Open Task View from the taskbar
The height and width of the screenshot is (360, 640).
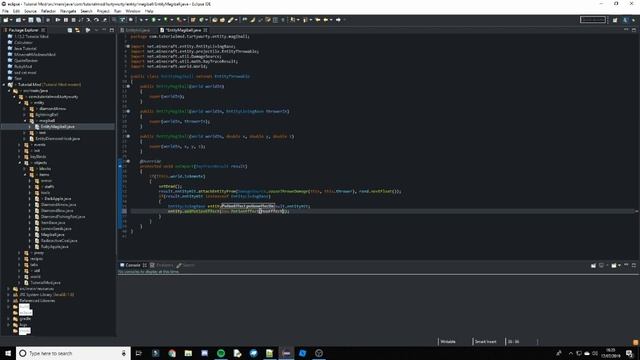pyautogui.click(x=138, y=353)
